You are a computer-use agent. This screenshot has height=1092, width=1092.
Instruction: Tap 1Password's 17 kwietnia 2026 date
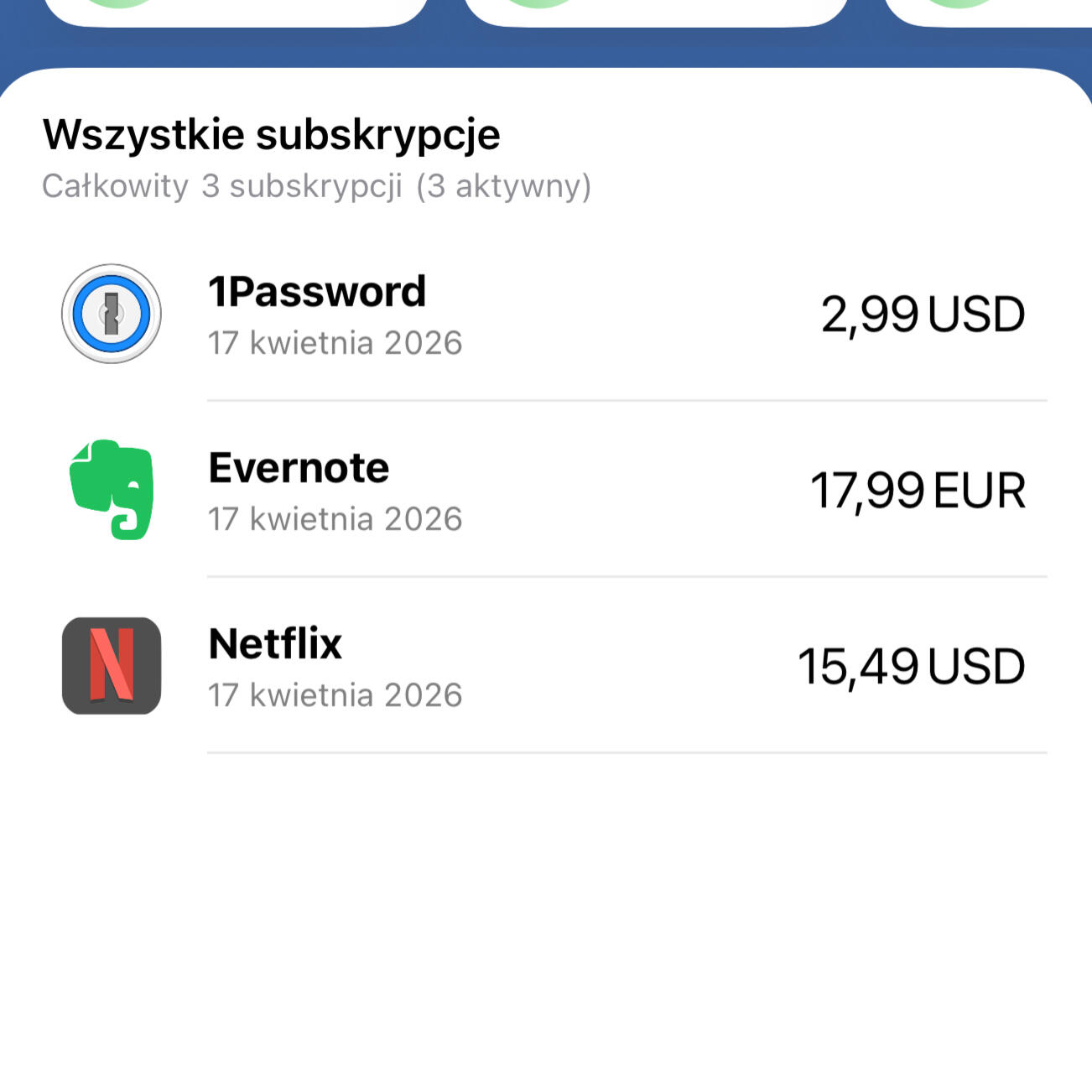pos(335,343)
